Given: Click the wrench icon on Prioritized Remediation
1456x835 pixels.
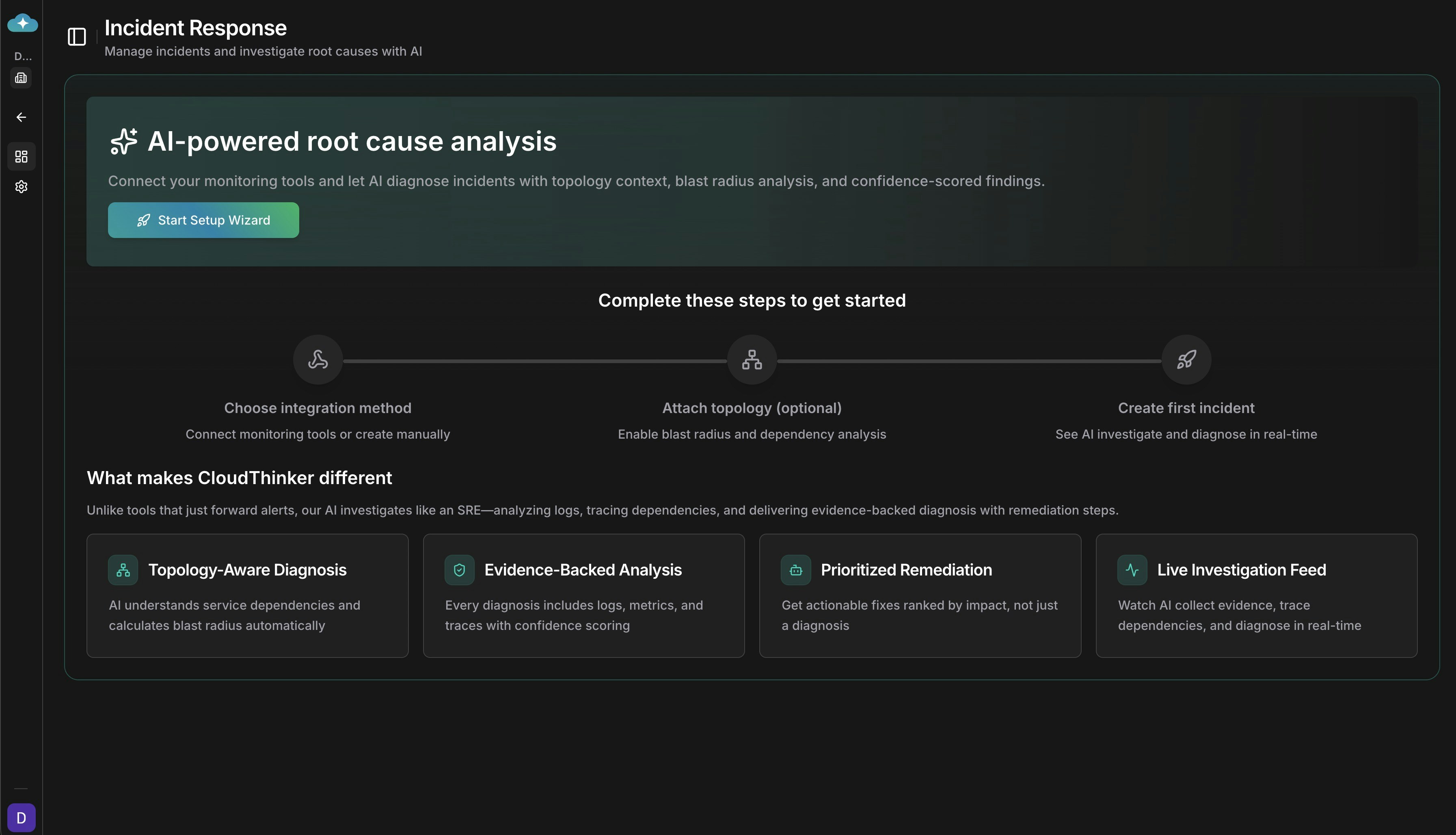Looking at the screenshot, I should 796,569.
